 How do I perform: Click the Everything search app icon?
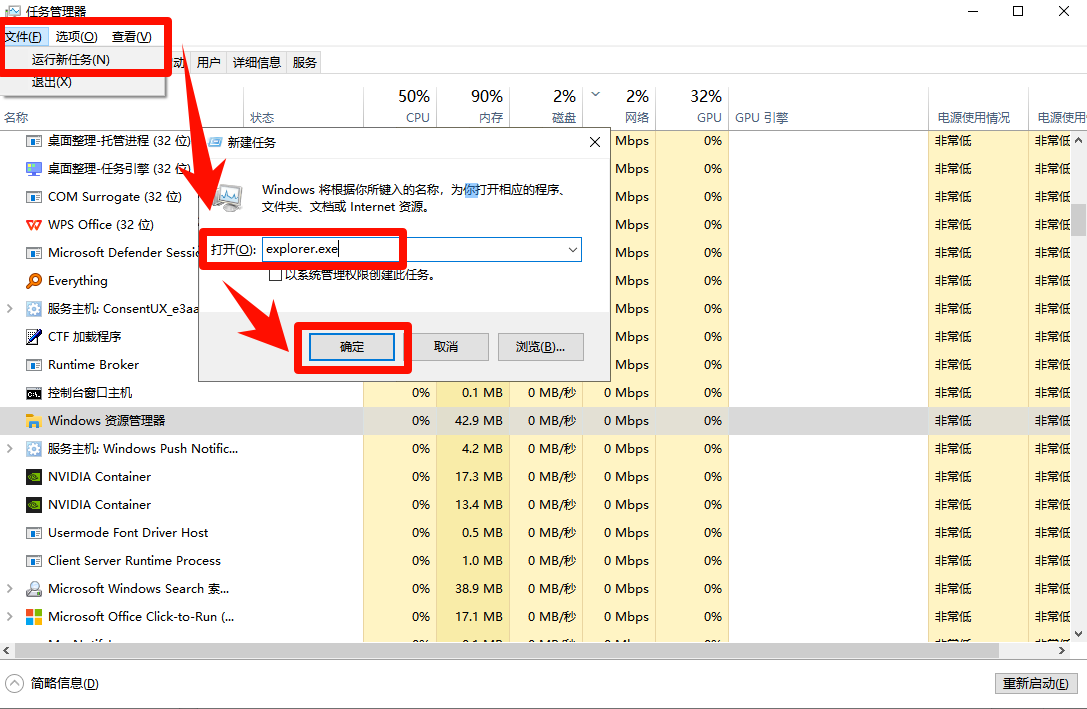tap(33, 281)
